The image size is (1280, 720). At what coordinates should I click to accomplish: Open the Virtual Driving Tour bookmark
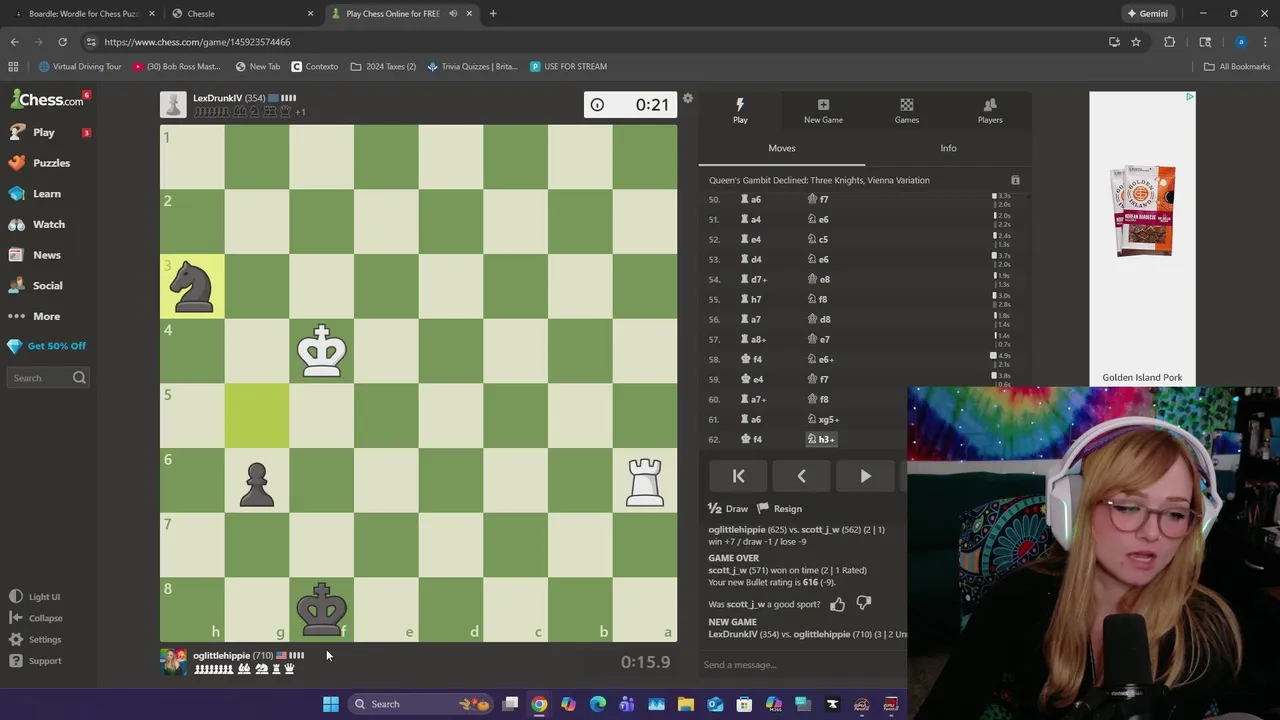point(79,67)
